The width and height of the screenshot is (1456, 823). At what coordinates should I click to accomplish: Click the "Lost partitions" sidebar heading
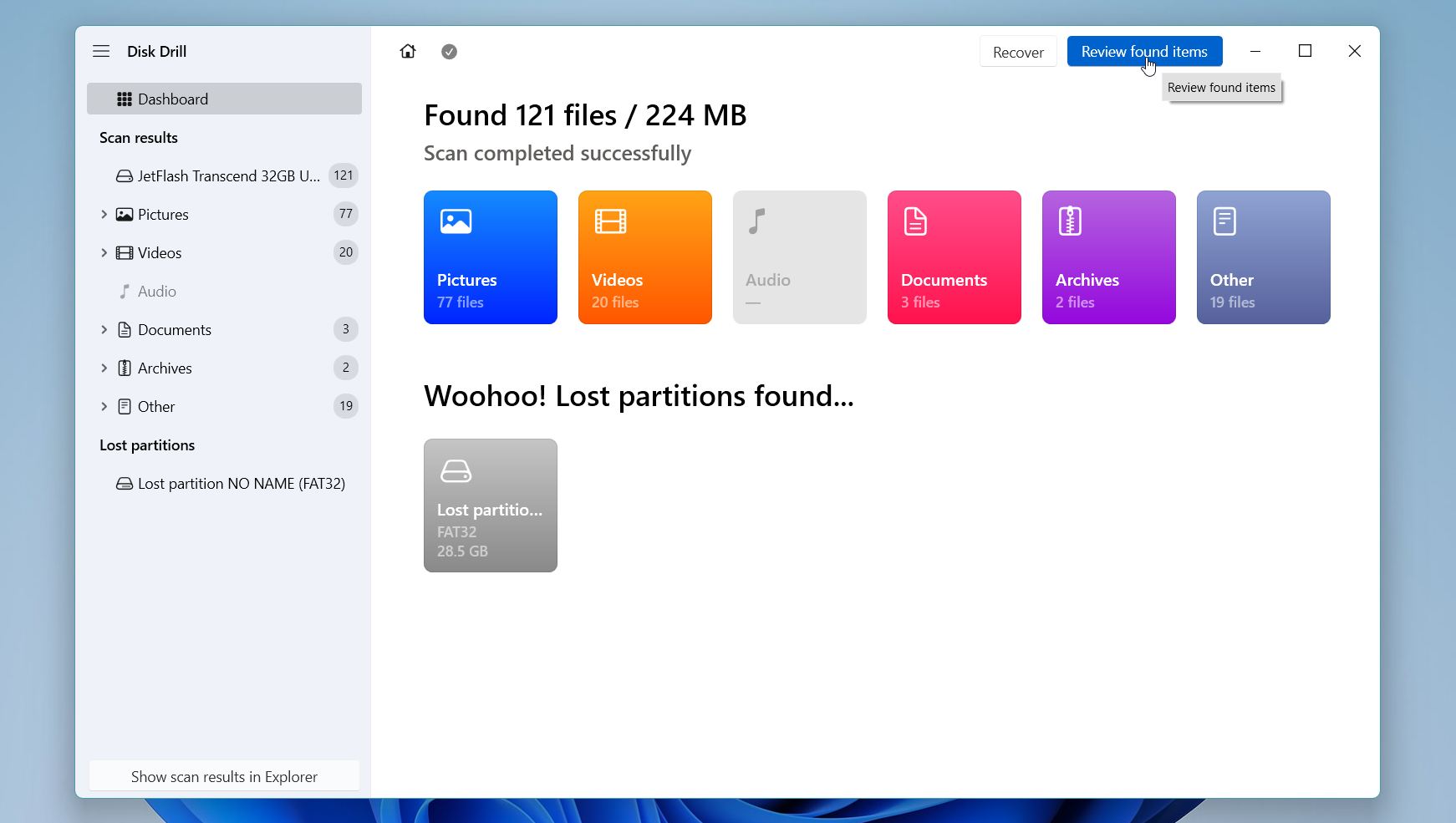point(147,445)
